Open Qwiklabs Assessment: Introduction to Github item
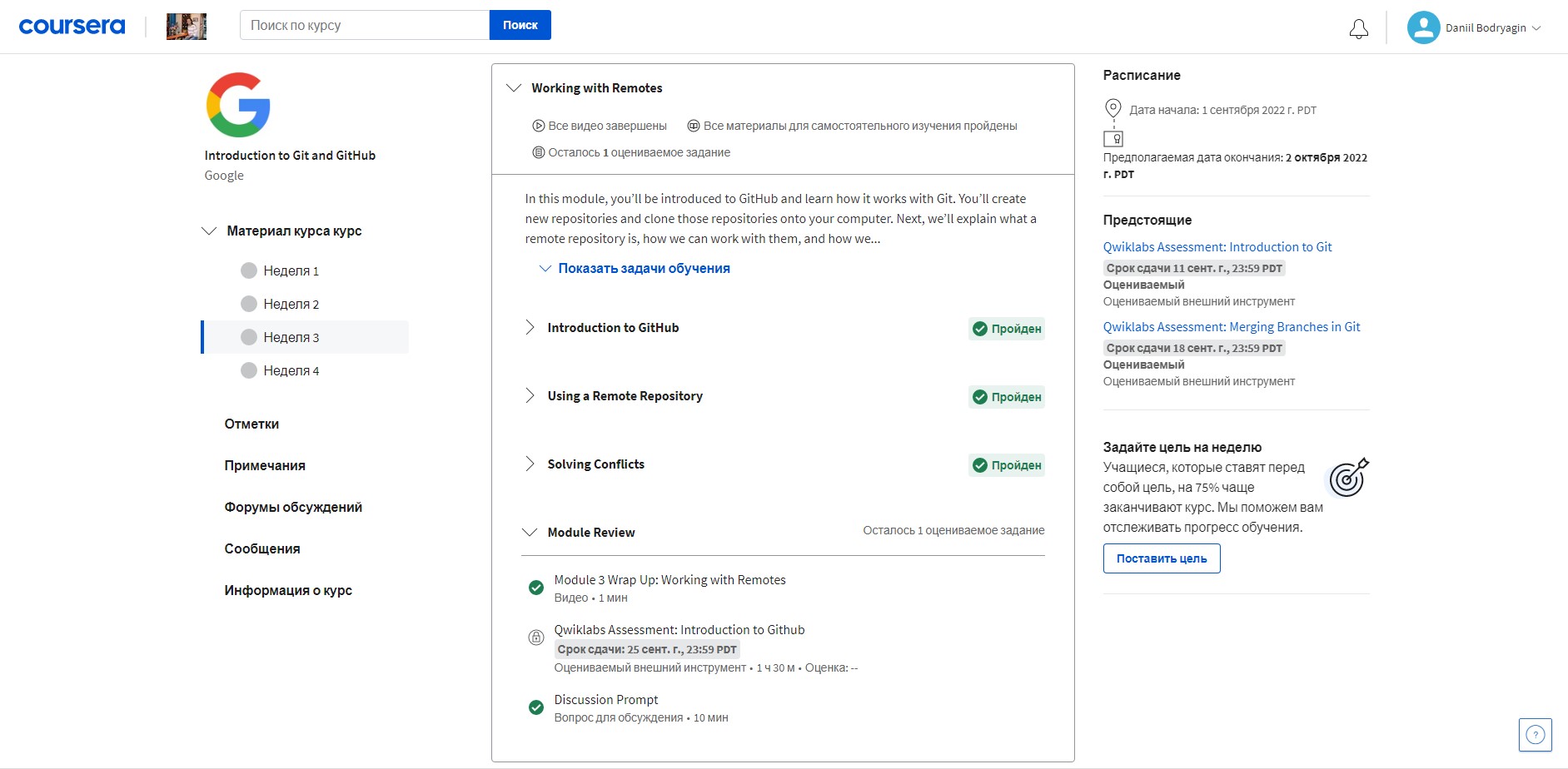 [679, 630]
